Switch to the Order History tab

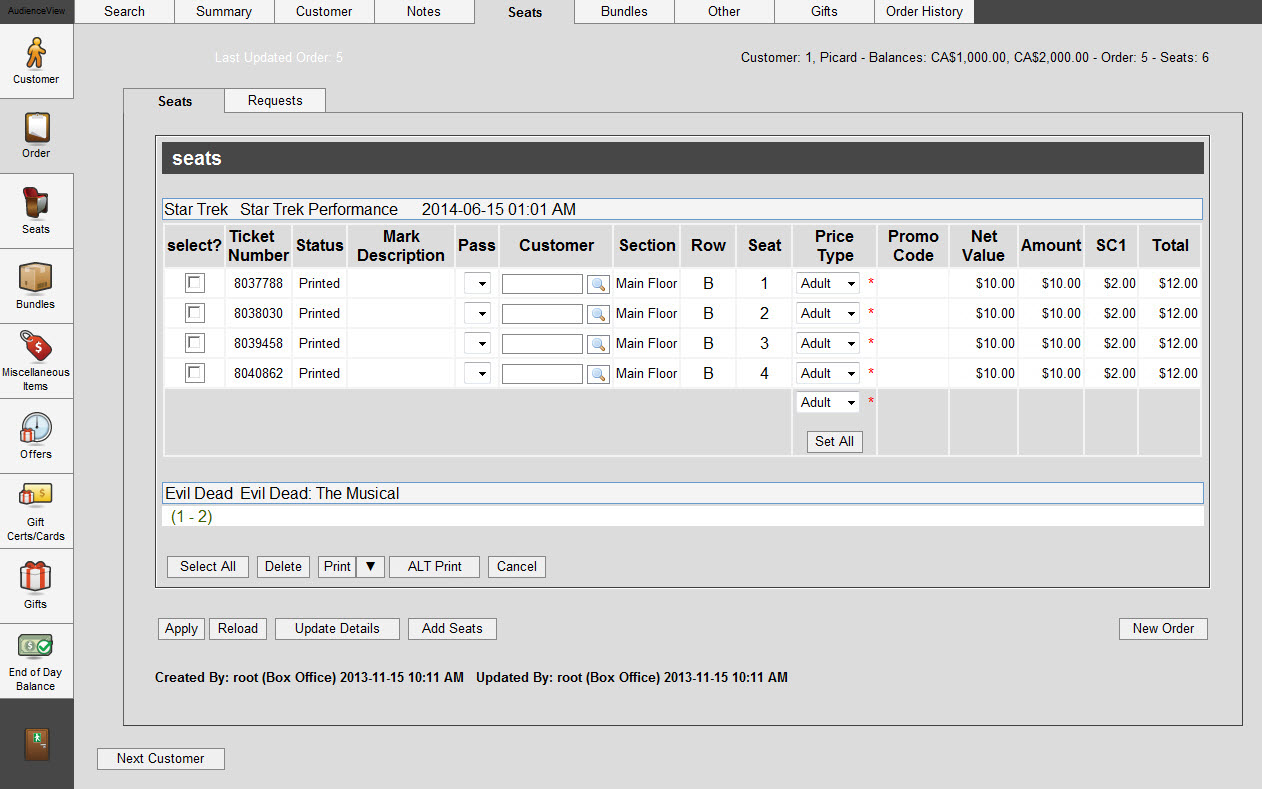tap(925, 11)
